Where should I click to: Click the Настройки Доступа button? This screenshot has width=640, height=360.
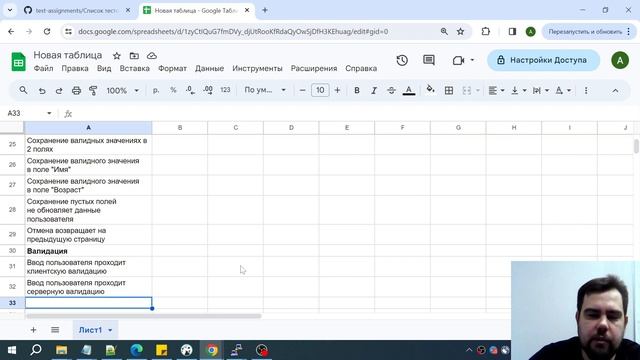coord(543,60)
